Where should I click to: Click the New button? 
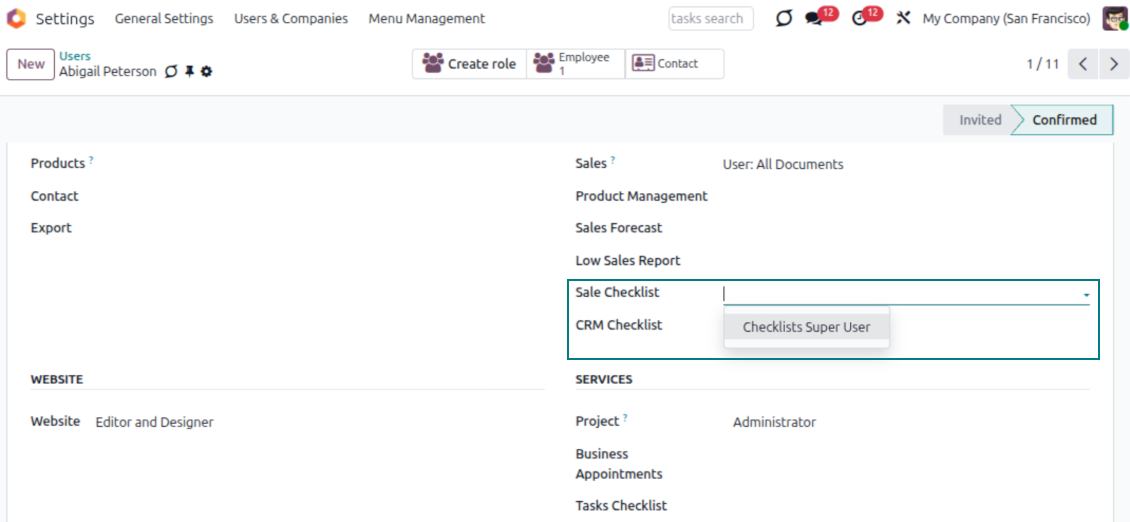tap(31, 64)
